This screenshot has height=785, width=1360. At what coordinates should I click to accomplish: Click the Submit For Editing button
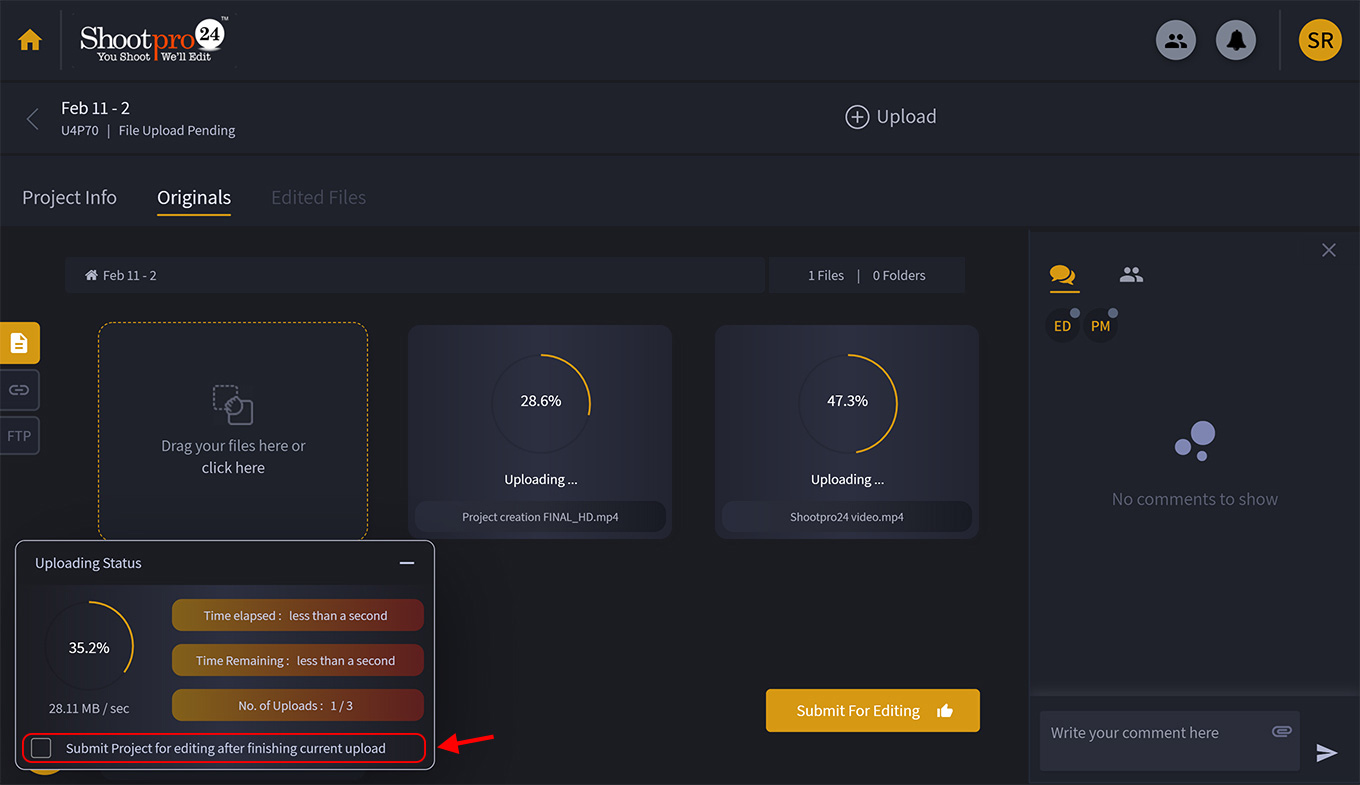point(872,710)
